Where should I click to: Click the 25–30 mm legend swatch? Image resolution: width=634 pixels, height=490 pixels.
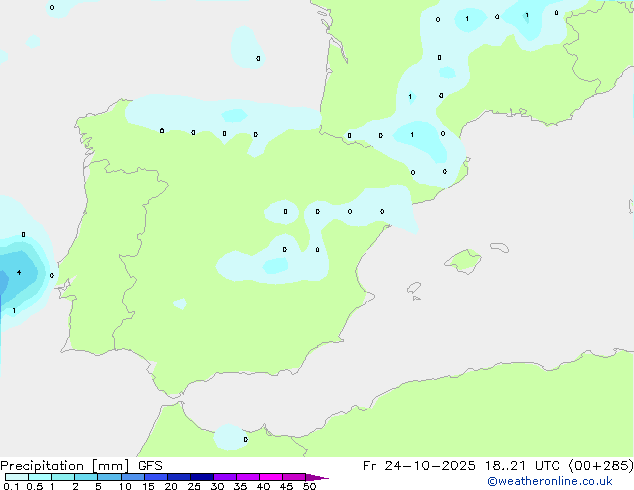tap(202, 477)
